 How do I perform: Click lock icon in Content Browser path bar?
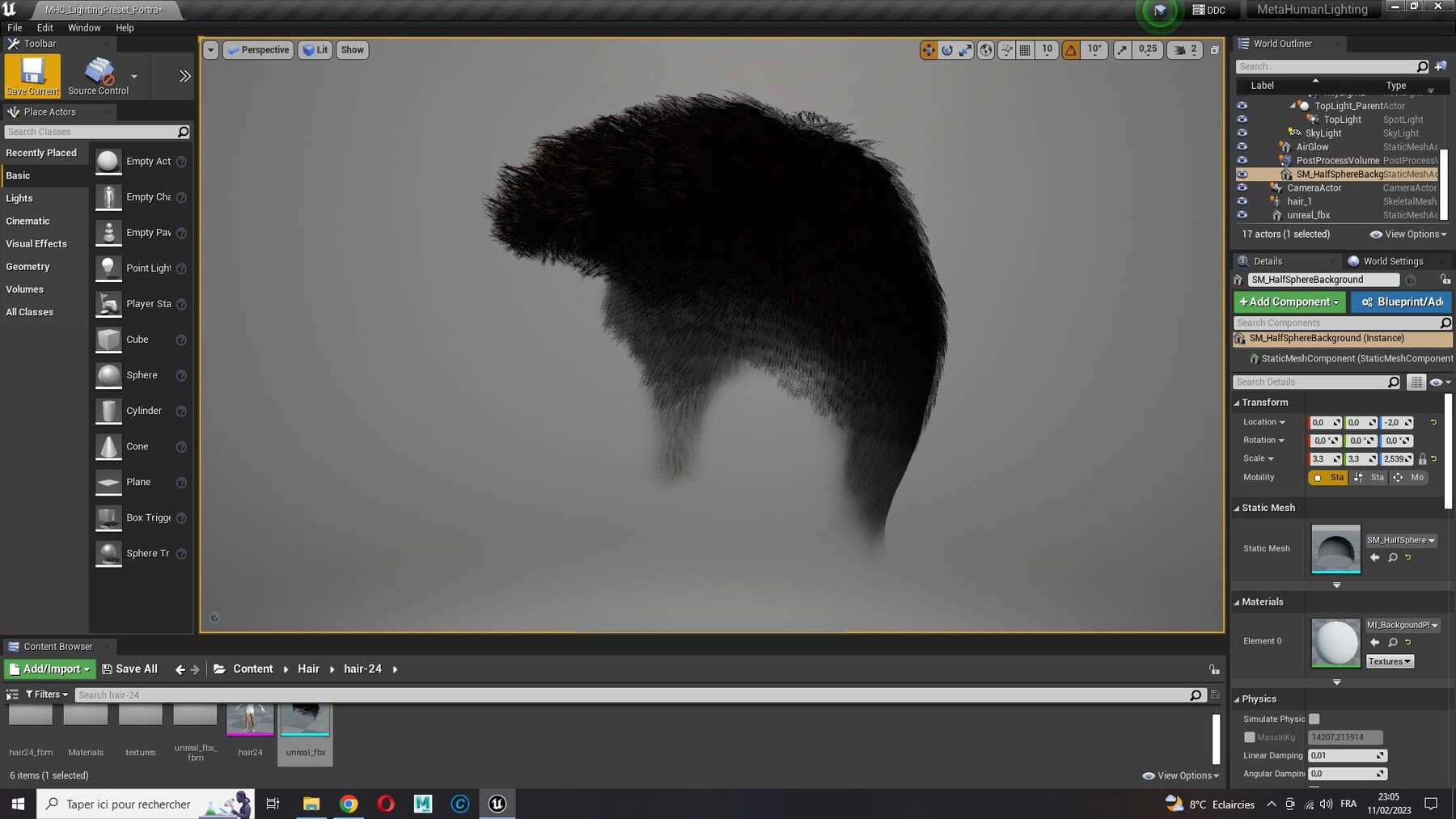(1214, 669)
